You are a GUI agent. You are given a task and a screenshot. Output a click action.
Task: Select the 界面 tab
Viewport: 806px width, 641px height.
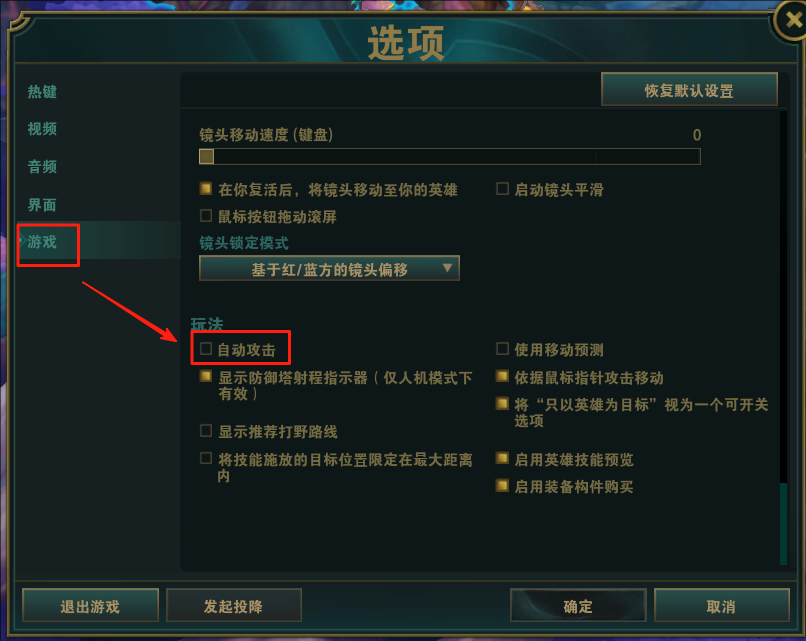42,205
